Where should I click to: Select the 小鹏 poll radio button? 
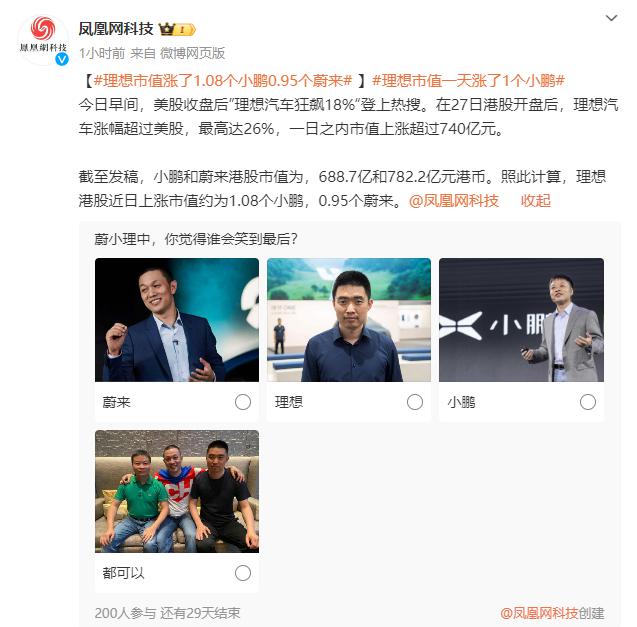click(587, 402)
